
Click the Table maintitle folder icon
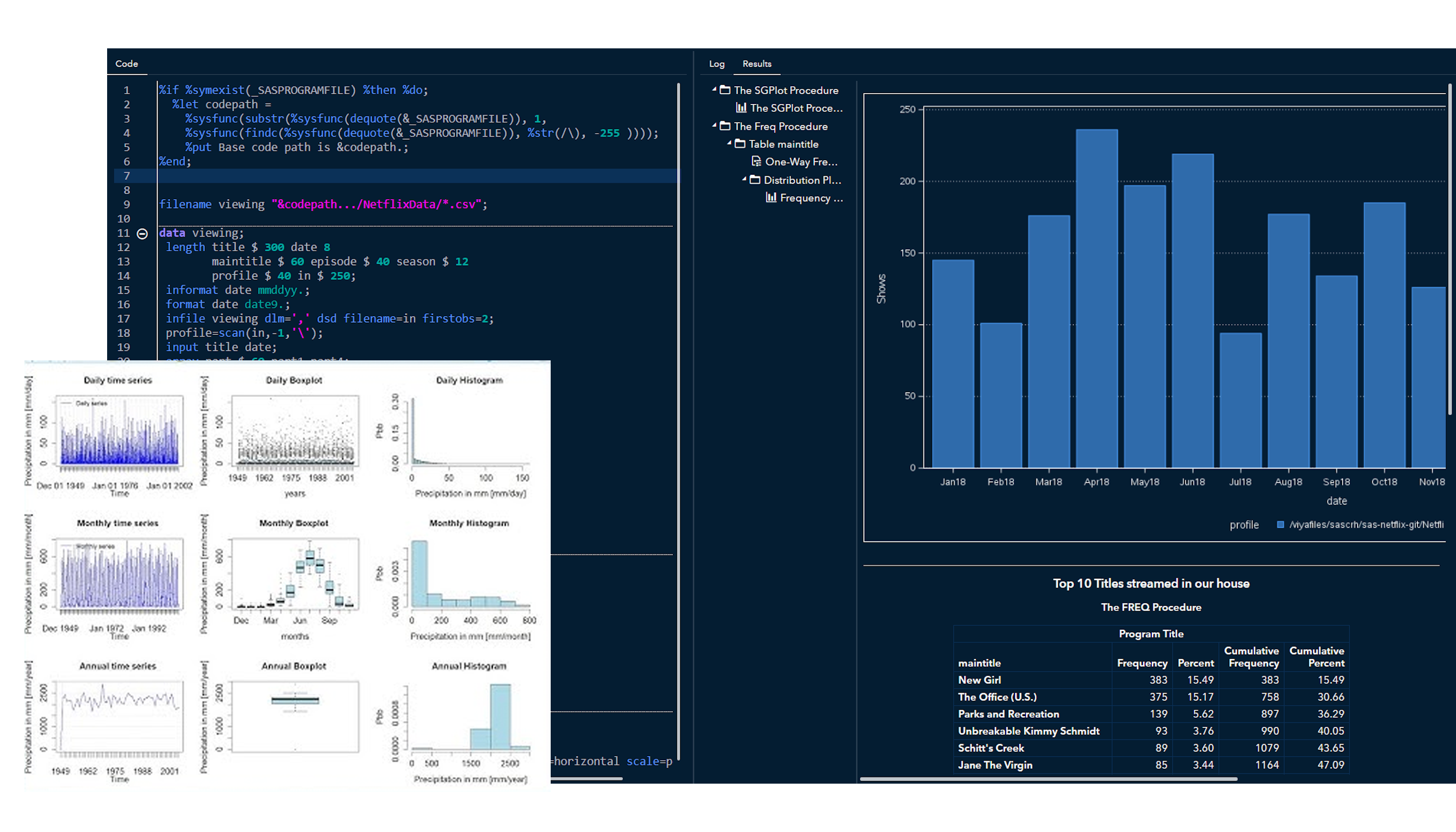coord(740,144)
